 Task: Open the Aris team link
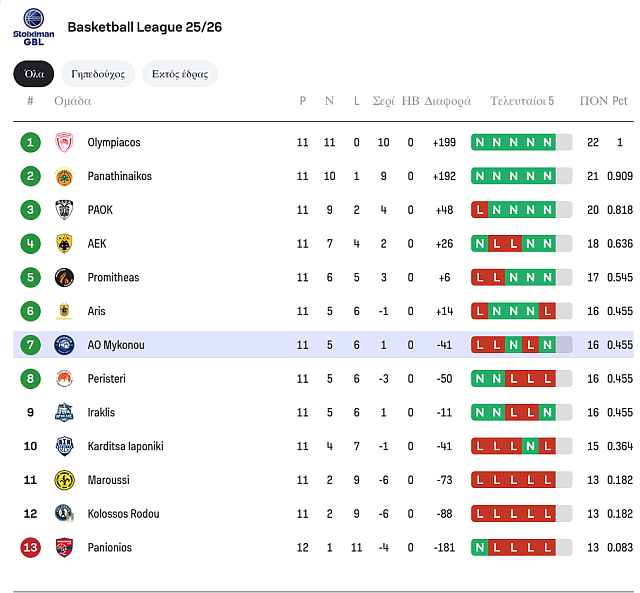[x=99, y=311]
